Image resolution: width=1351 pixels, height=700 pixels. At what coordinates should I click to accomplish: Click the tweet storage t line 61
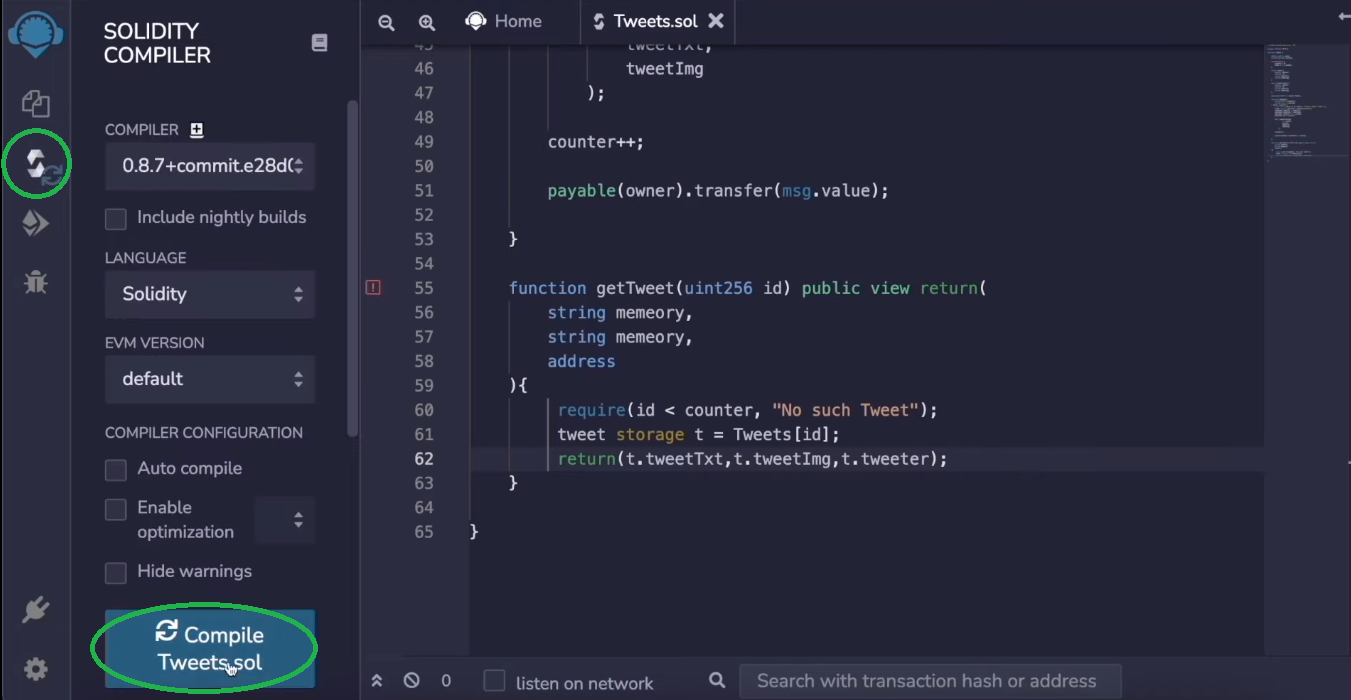click(699, 434)
